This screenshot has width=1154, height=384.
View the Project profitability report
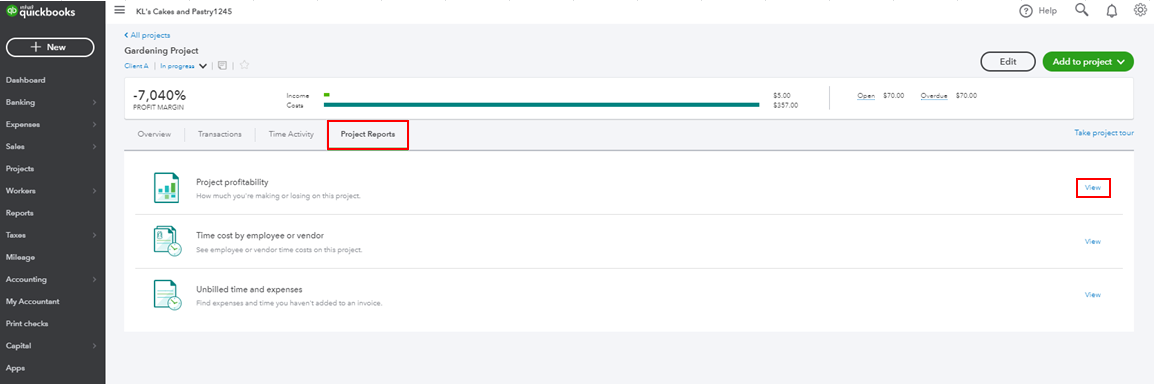tap(1093, 188)
